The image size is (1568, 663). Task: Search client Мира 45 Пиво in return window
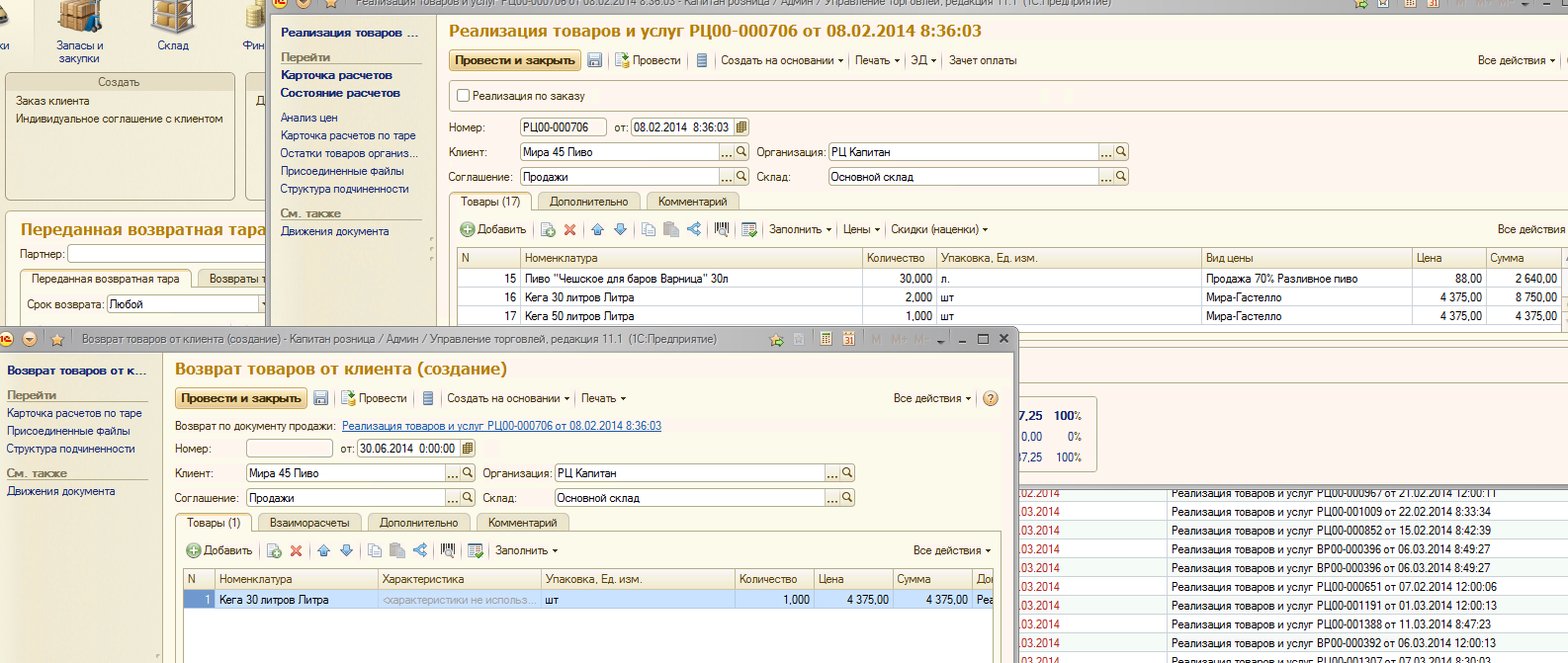(x=468, y=473)
